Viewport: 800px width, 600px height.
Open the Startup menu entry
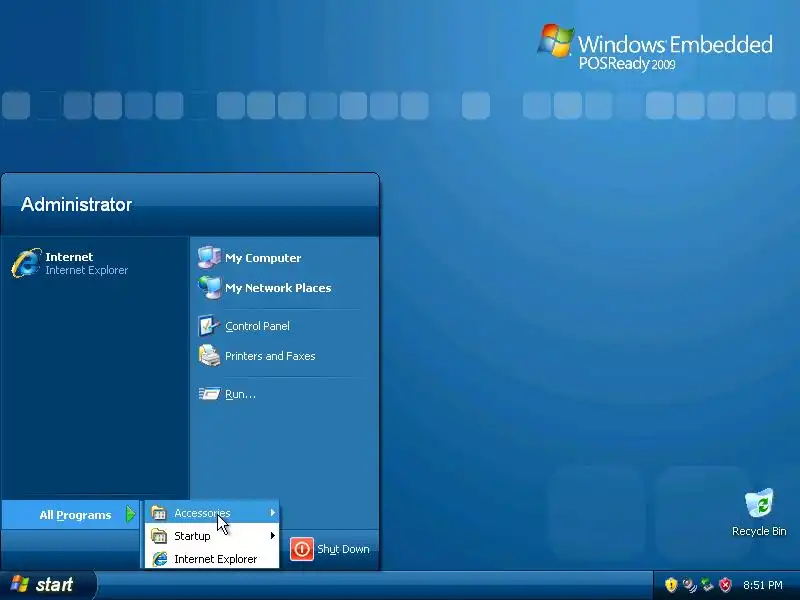(x=212, y=536)
